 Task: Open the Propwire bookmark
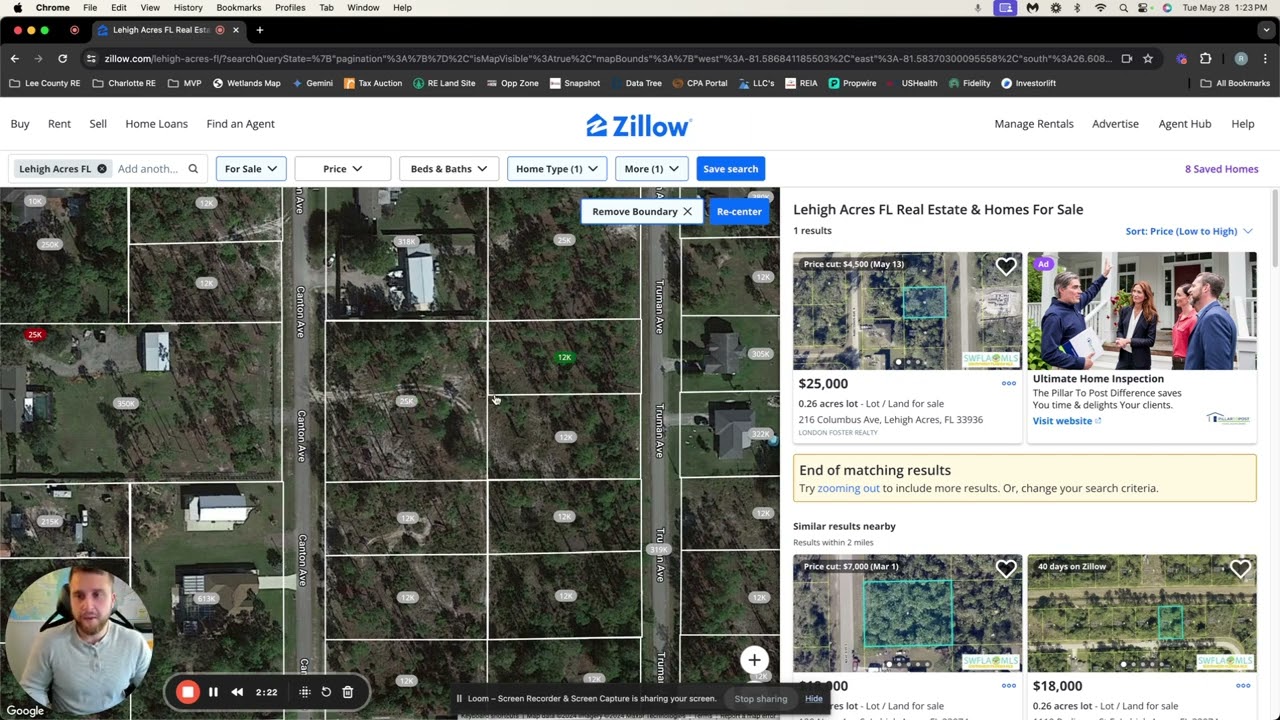coord(852,83)
